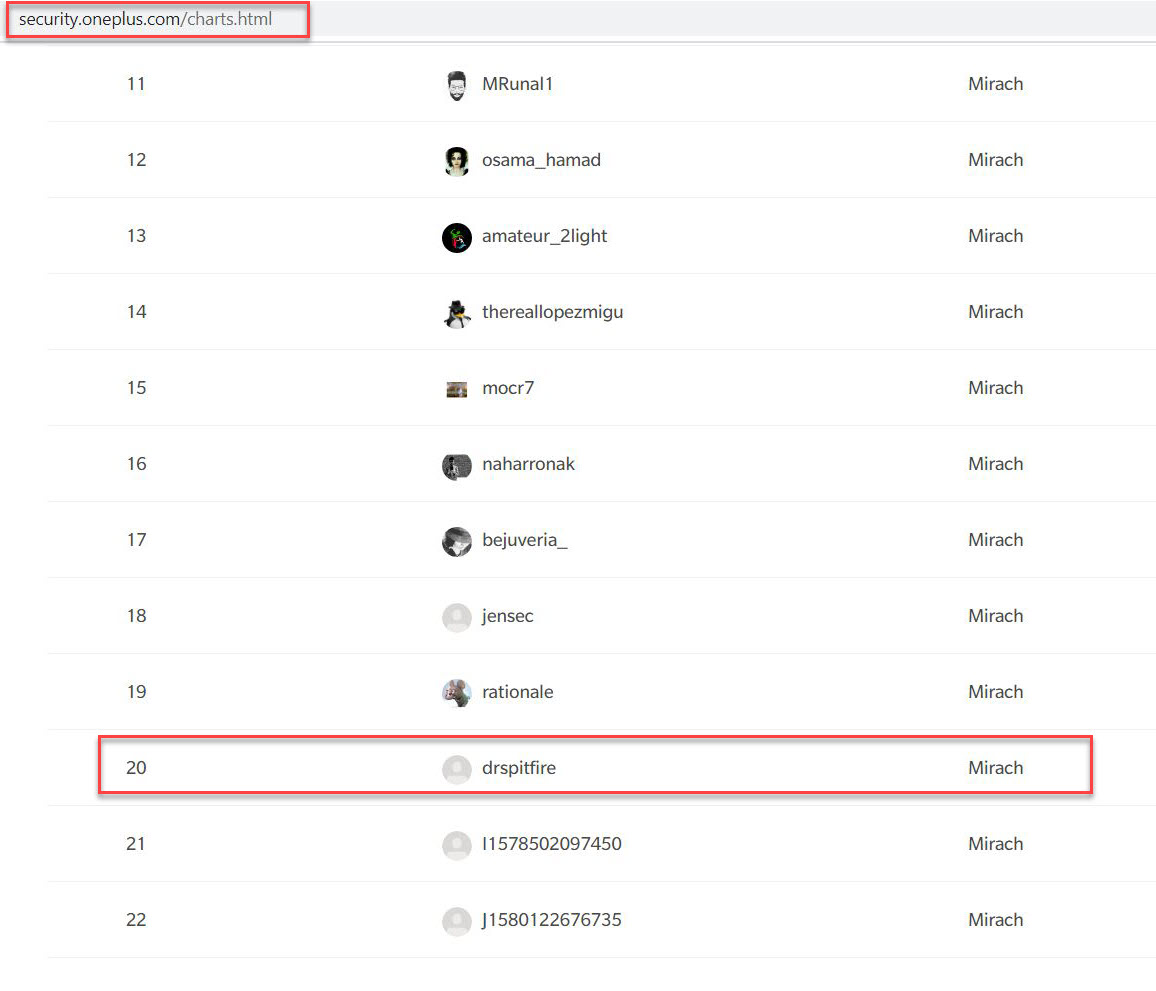Viewport: 1156px width, 991px height.
Task: Click rank number 16
Action: pos(136,464)
